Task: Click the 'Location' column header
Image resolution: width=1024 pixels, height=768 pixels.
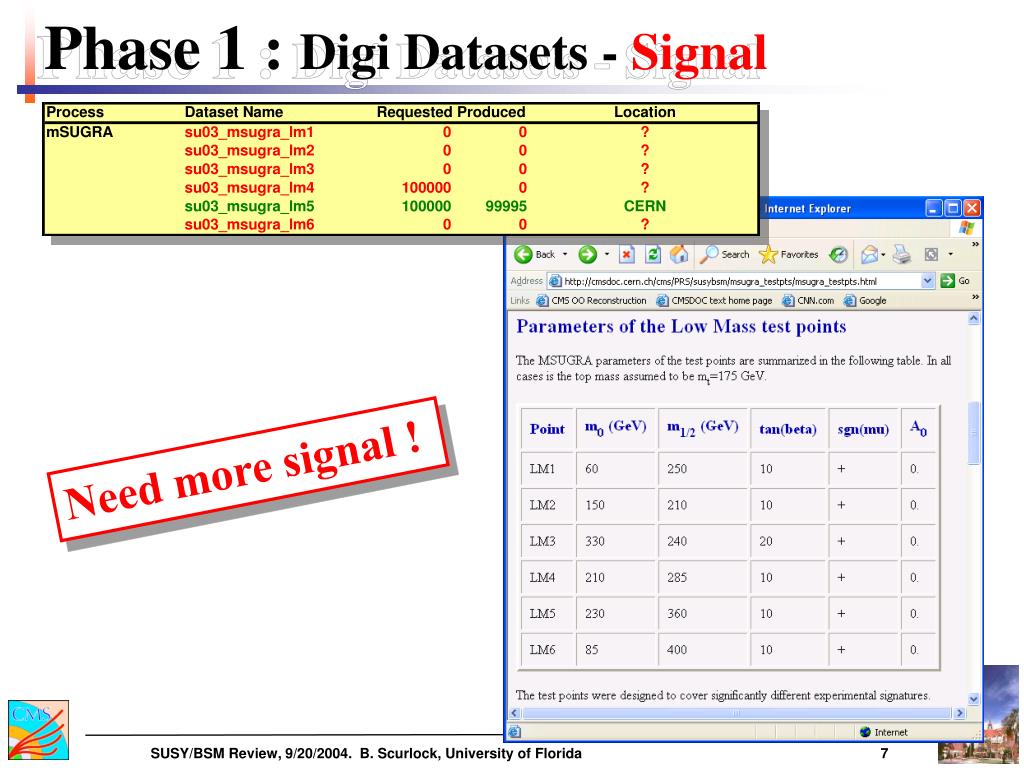Action: [645, 112]
